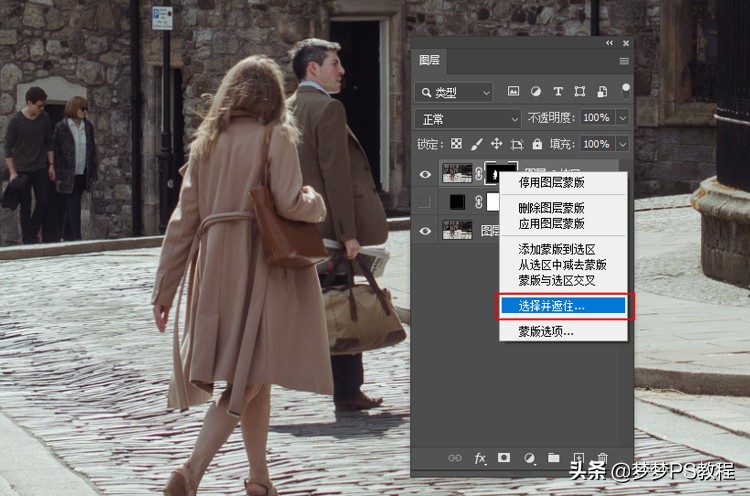750x496 pixels.
Task: Click the lock transparent pixels icon
Action: click(x=457, y=144)
